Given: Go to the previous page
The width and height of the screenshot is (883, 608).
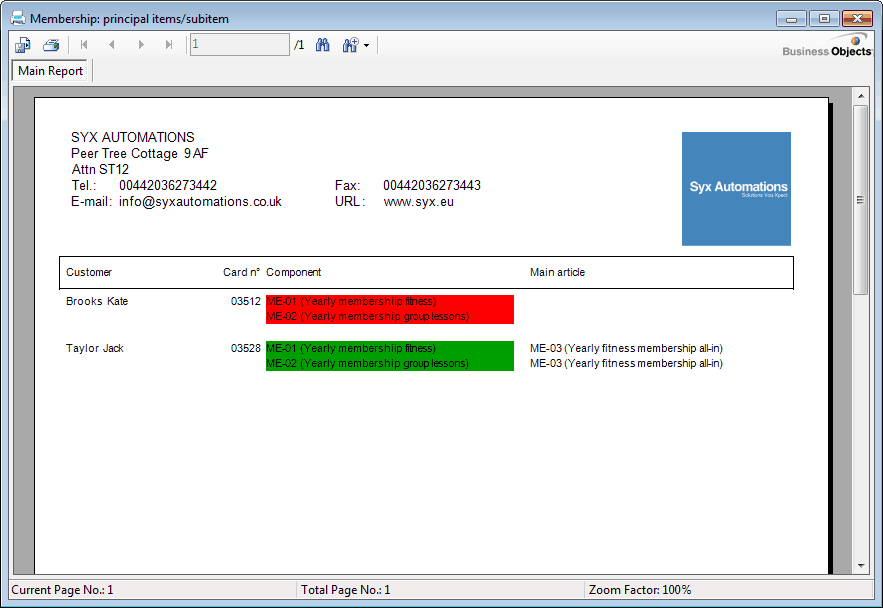Looking at the screenshot, I should (x=112, y=45).
